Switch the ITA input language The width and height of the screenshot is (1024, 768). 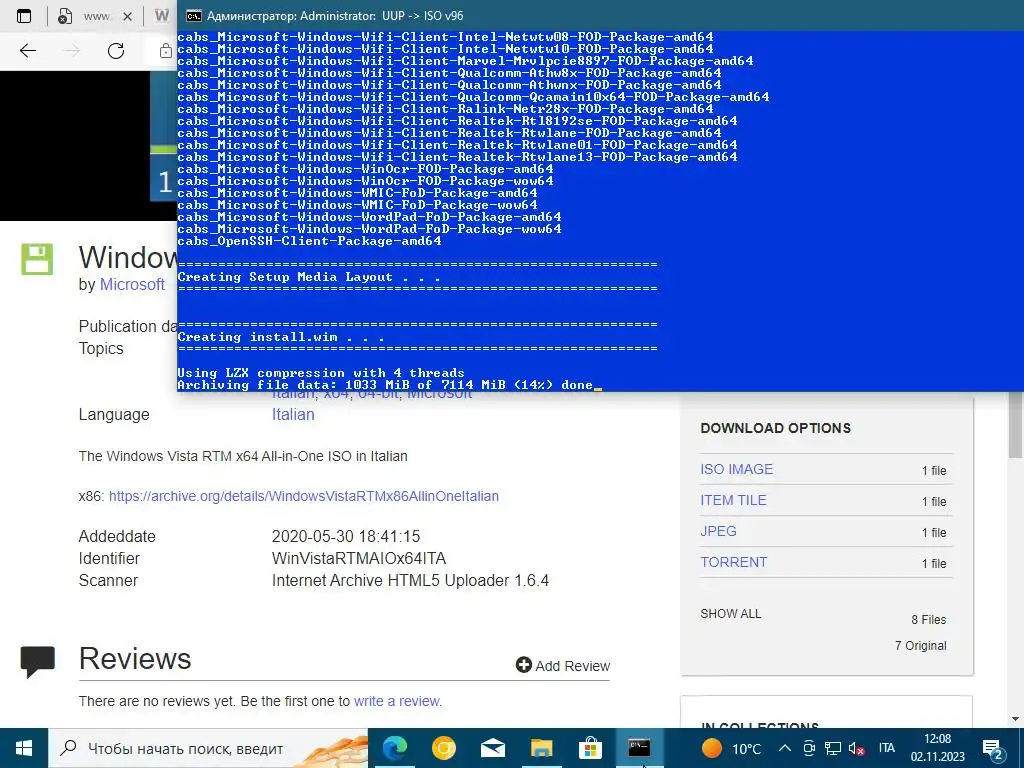click(886, 748)
